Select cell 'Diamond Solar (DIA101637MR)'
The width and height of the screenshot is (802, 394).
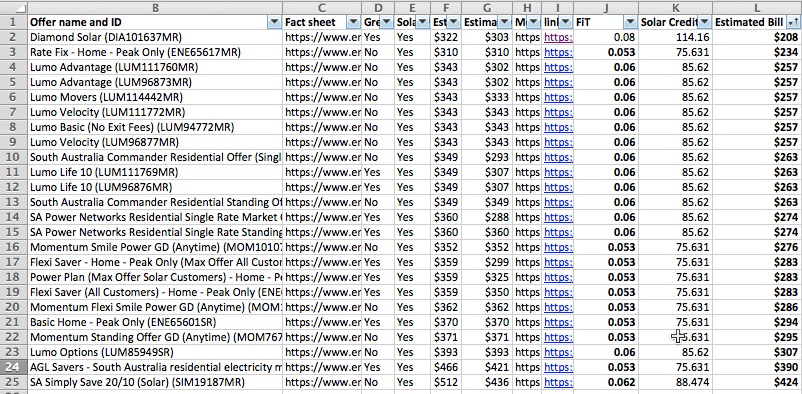[x=155, y=37]
